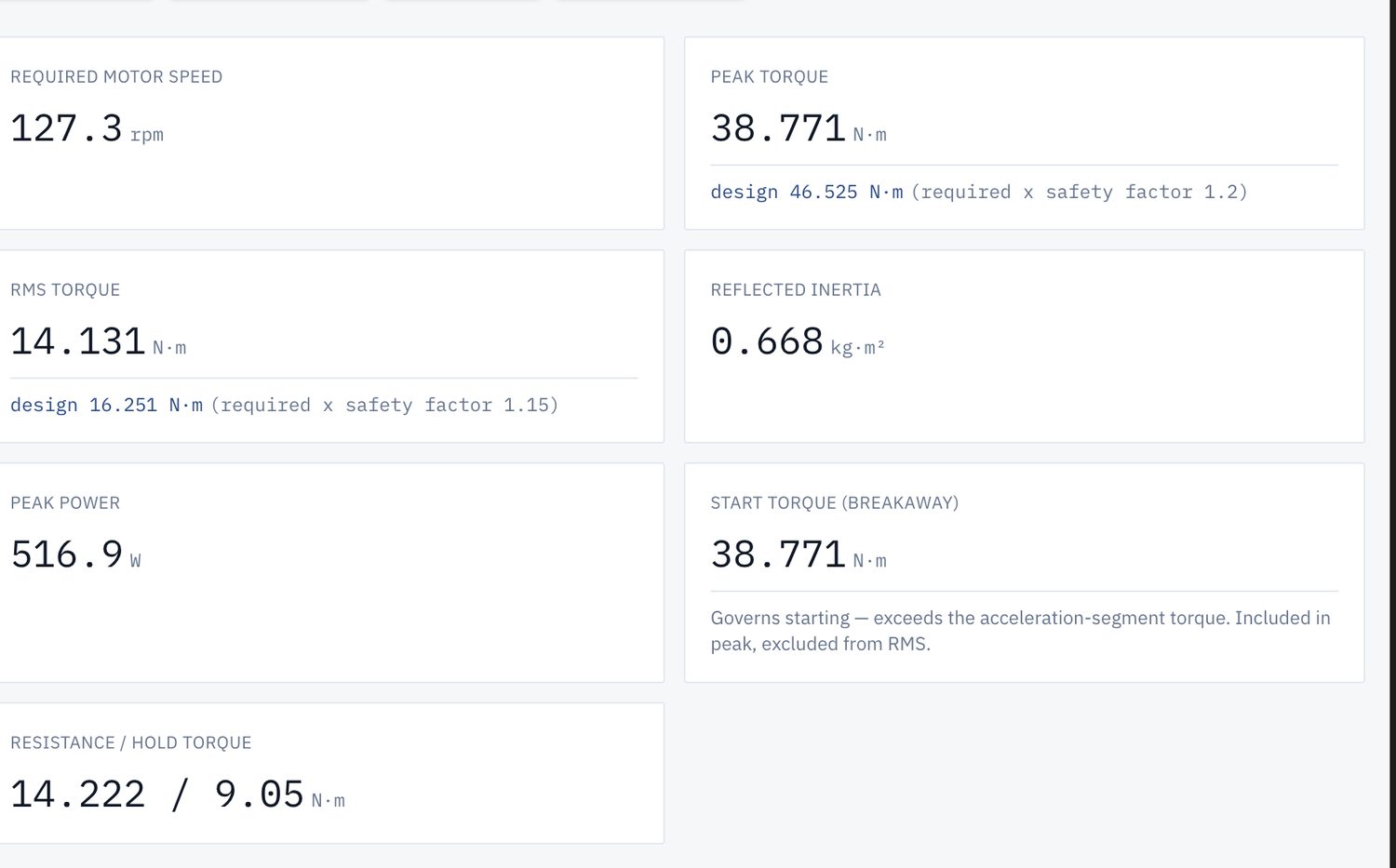Click the REQUIRED MOTOR SPEED label
The width and height of the screenshot is (1396, 868).
pyautogui.click(x=116, y=77)
